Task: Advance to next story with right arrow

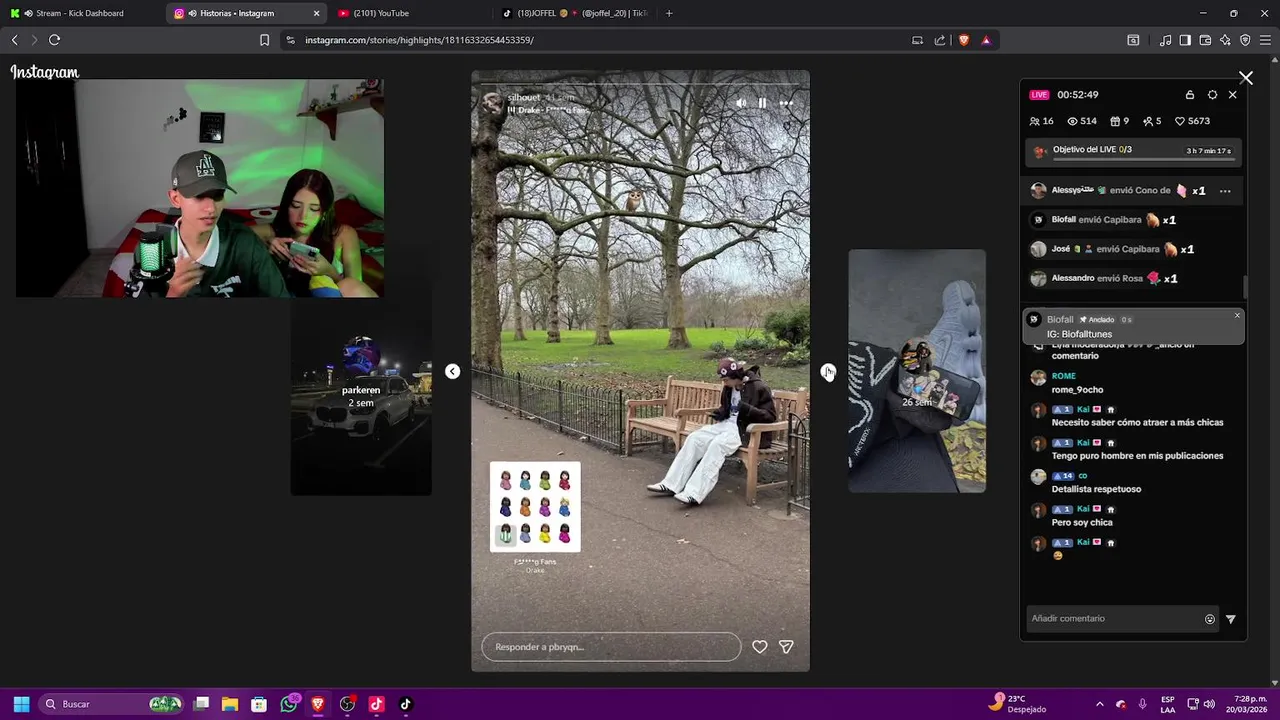Action: (828, 371)
